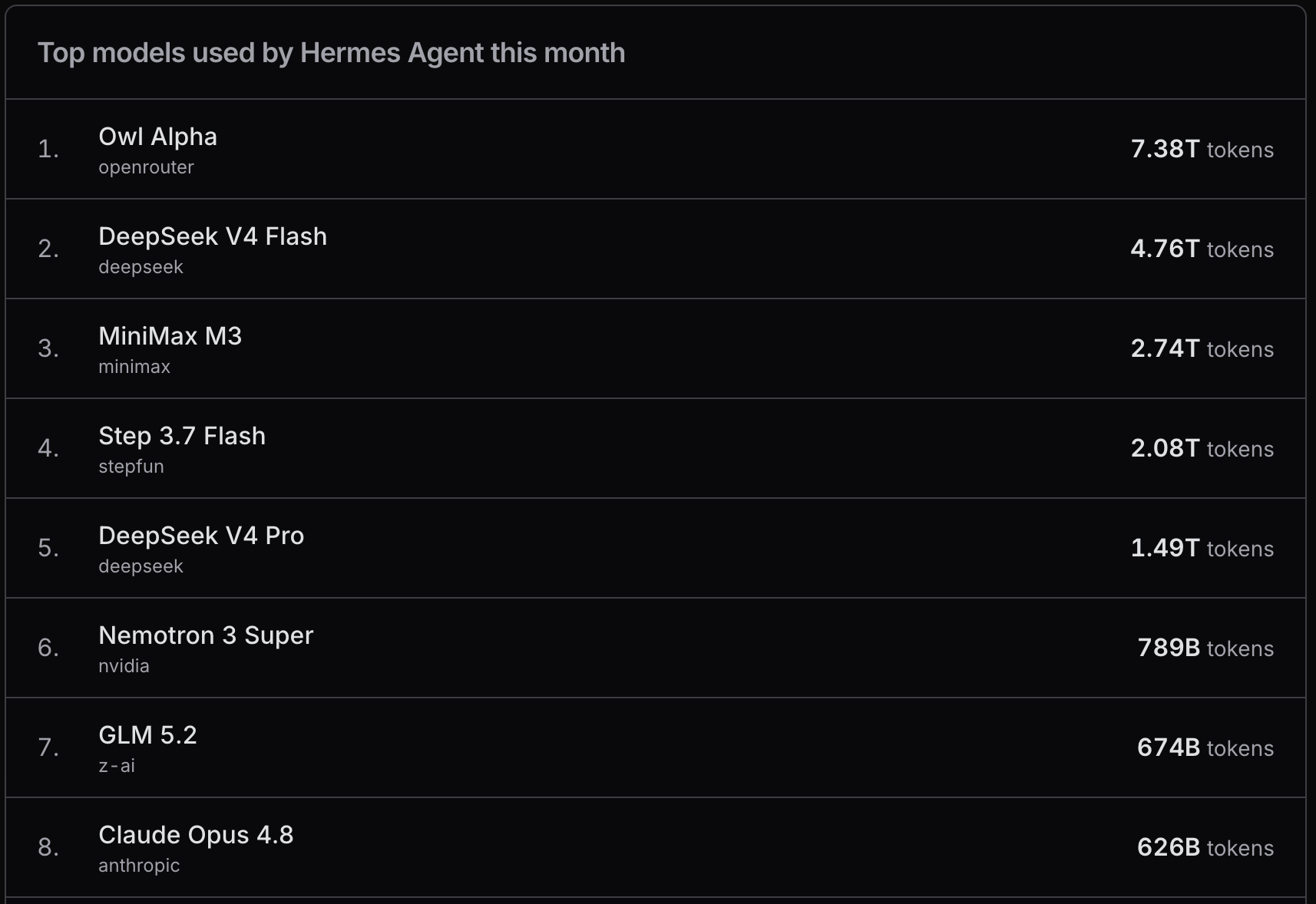Select the 4.76T tokens figure
Viewport: 1316px width, 904px height.
[x=1202, y=249]
